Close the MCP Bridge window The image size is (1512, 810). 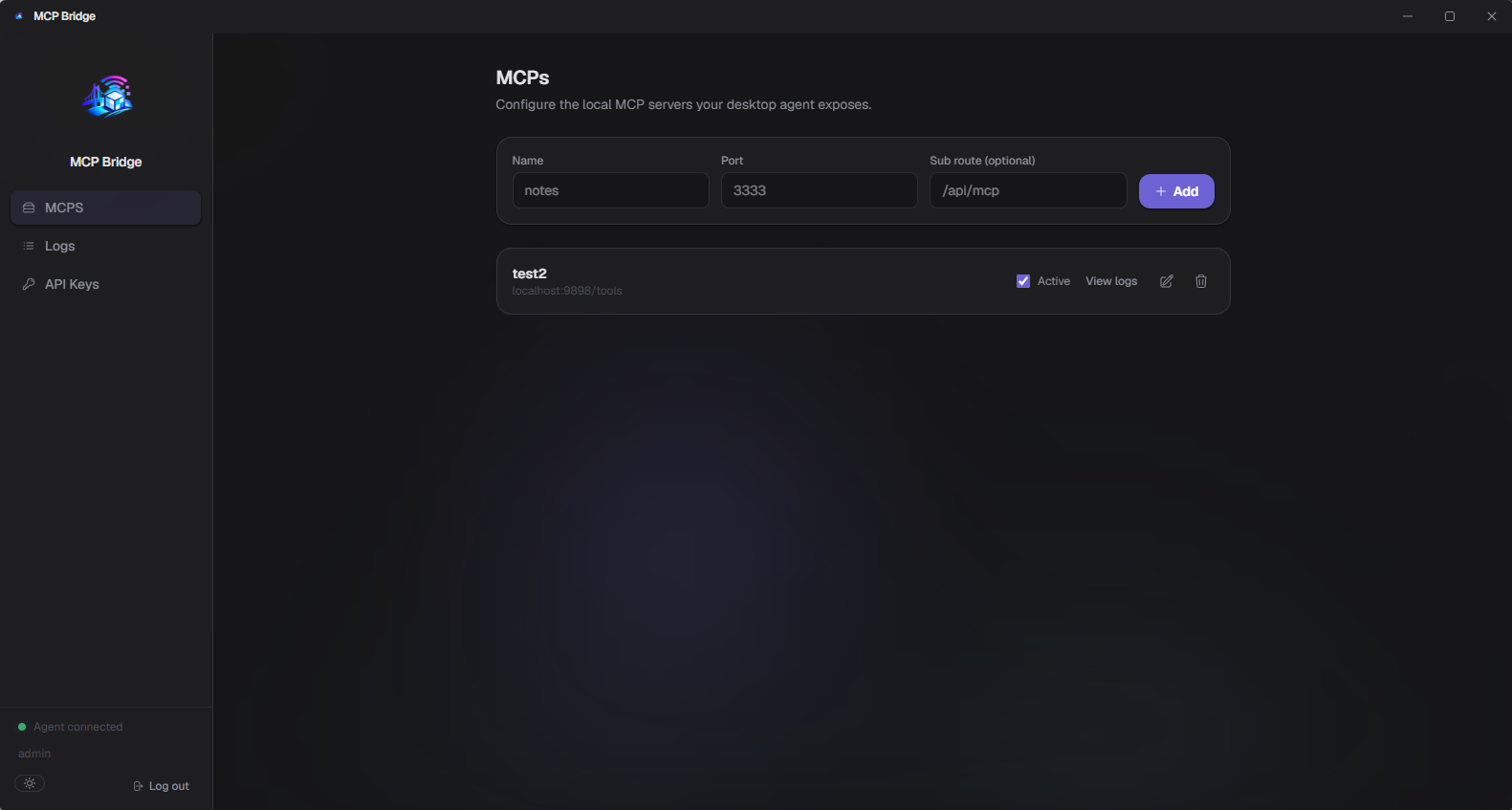click(1492, 16)
